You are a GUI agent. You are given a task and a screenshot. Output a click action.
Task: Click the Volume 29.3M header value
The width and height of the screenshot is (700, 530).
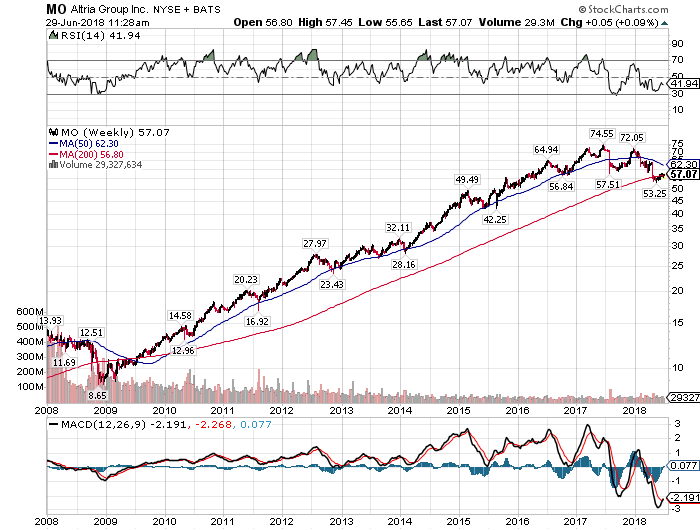pyautogui.click(x=517, y=22)
